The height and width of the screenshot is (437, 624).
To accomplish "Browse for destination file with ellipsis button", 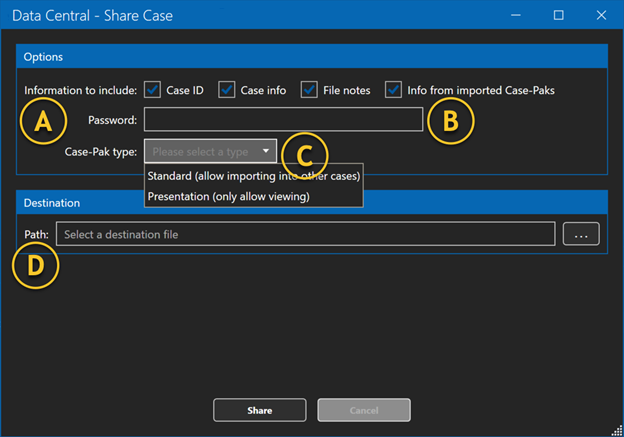I will pyautogui.click(x=581, y=234).
